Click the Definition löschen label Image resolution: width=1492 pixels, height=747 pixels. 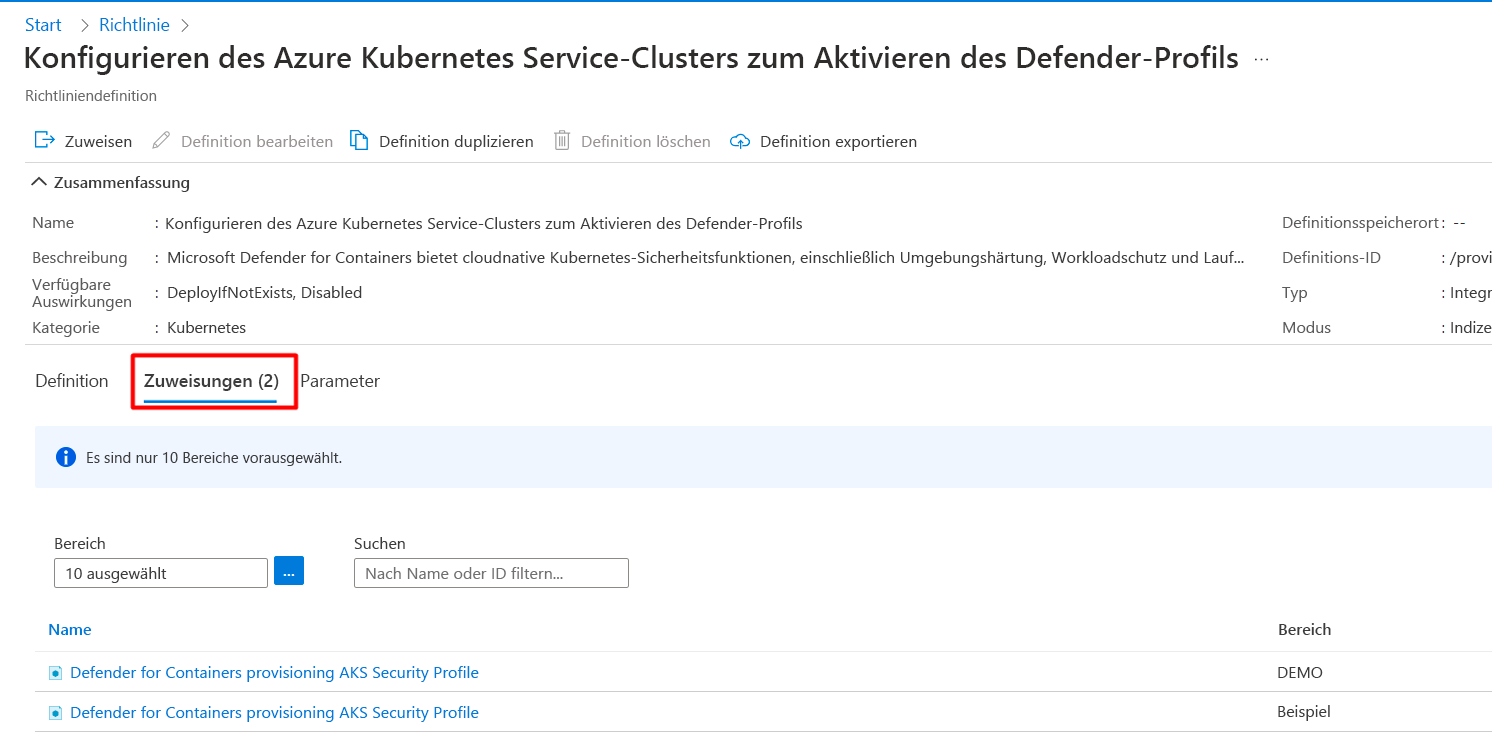click(646, 142)
